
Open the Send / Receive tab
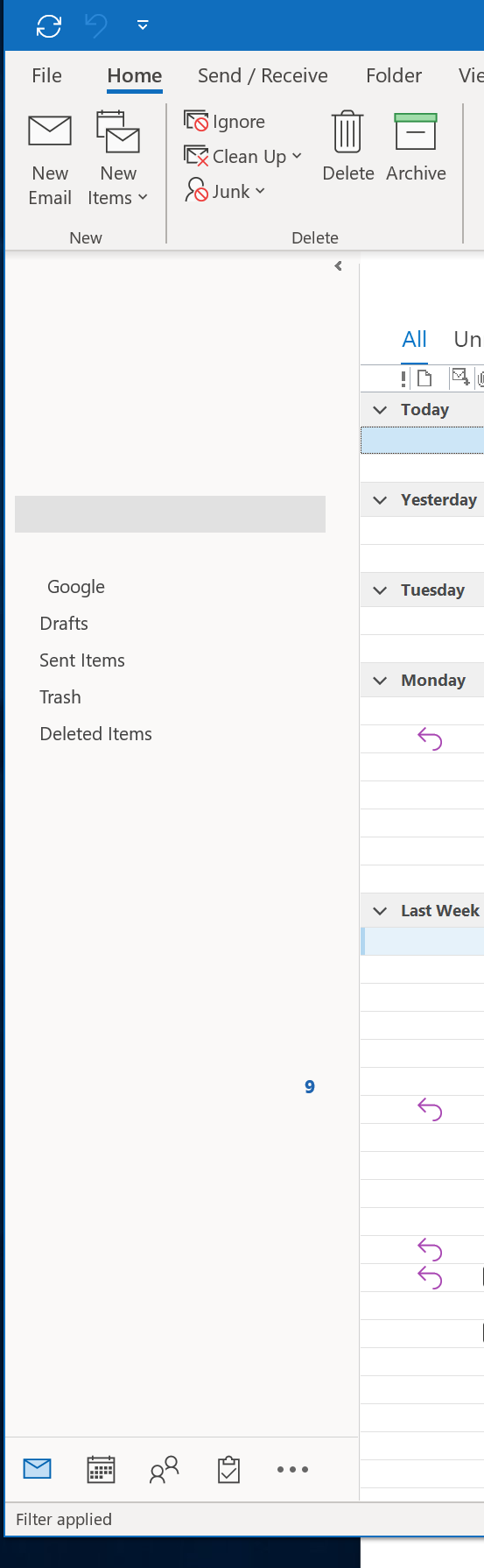pyautogui.click(x=263, y=75)
